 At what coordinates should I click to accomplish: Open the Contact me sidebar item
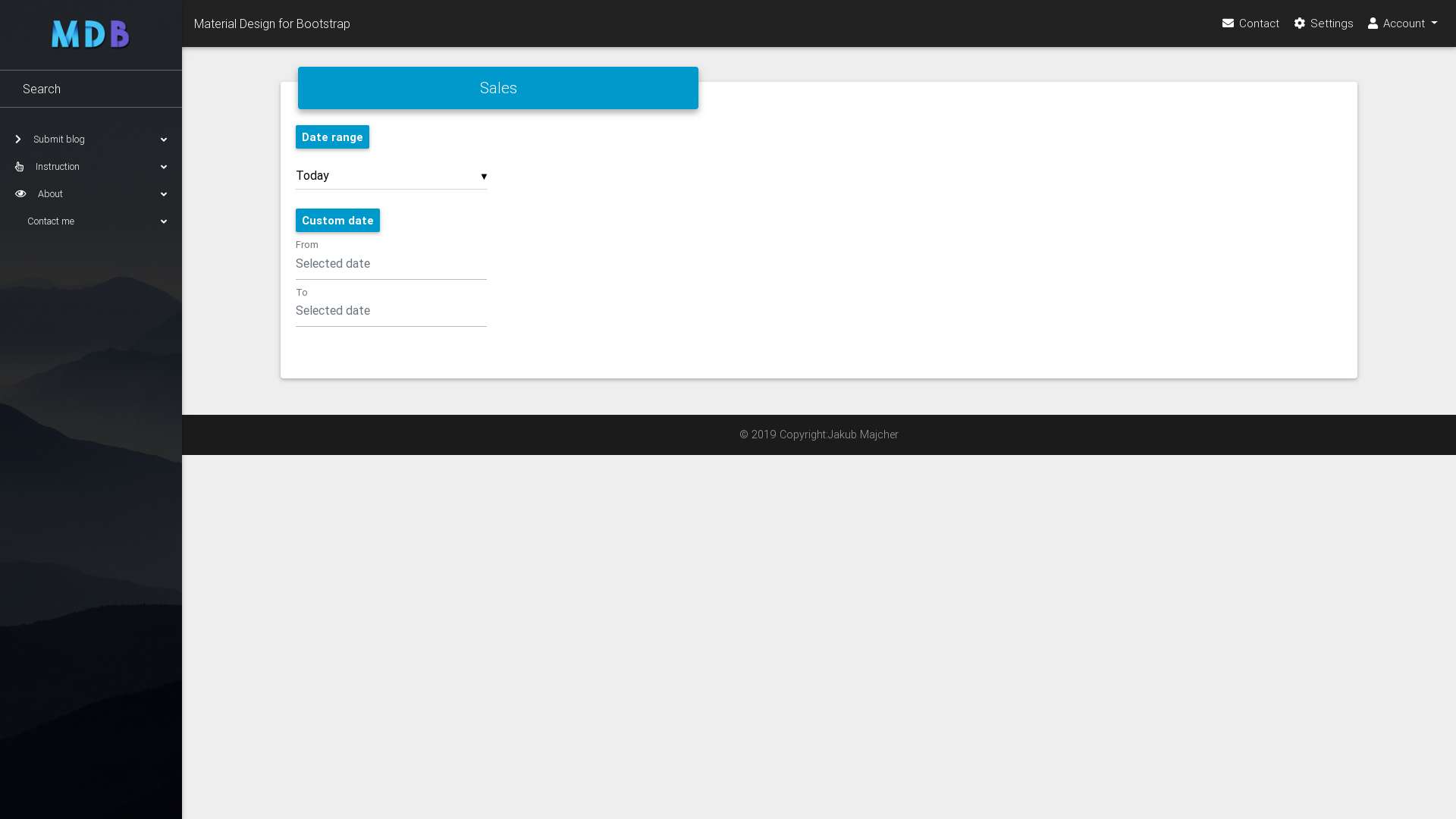[91, 221]
